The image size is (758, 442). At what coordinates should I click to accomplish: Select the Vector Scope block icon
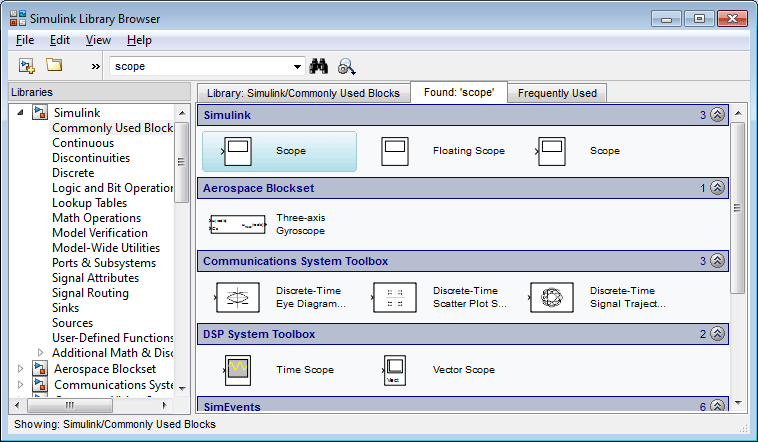coord(394,370)
